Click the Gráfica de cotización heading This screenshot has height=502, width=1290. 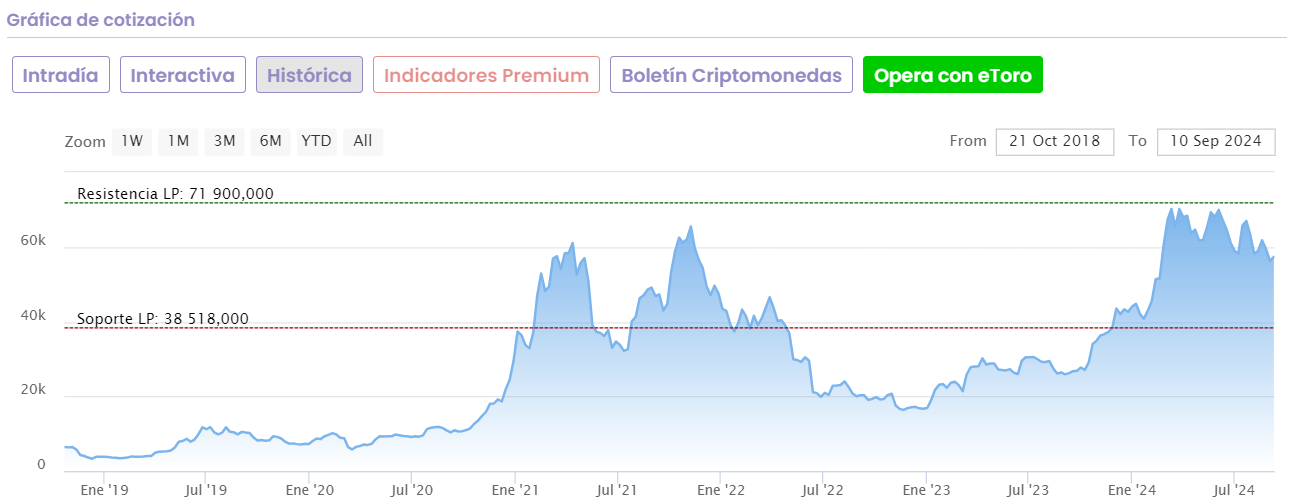pos(101,19)
